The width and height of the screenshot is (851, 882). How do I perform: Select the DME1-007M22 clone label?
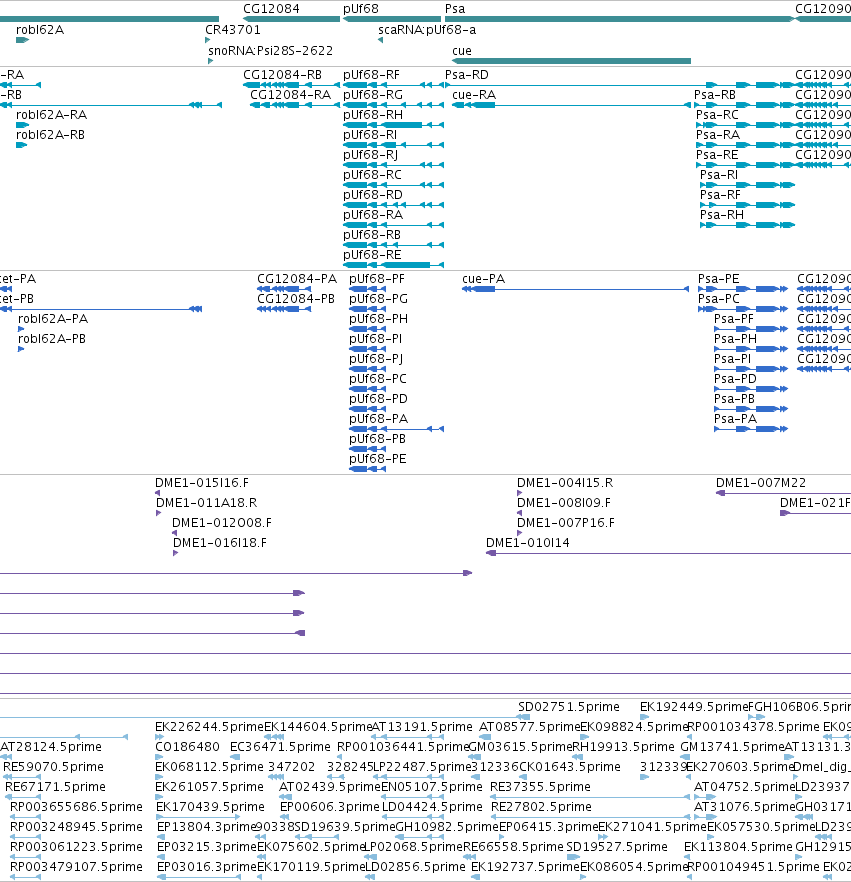761,483
